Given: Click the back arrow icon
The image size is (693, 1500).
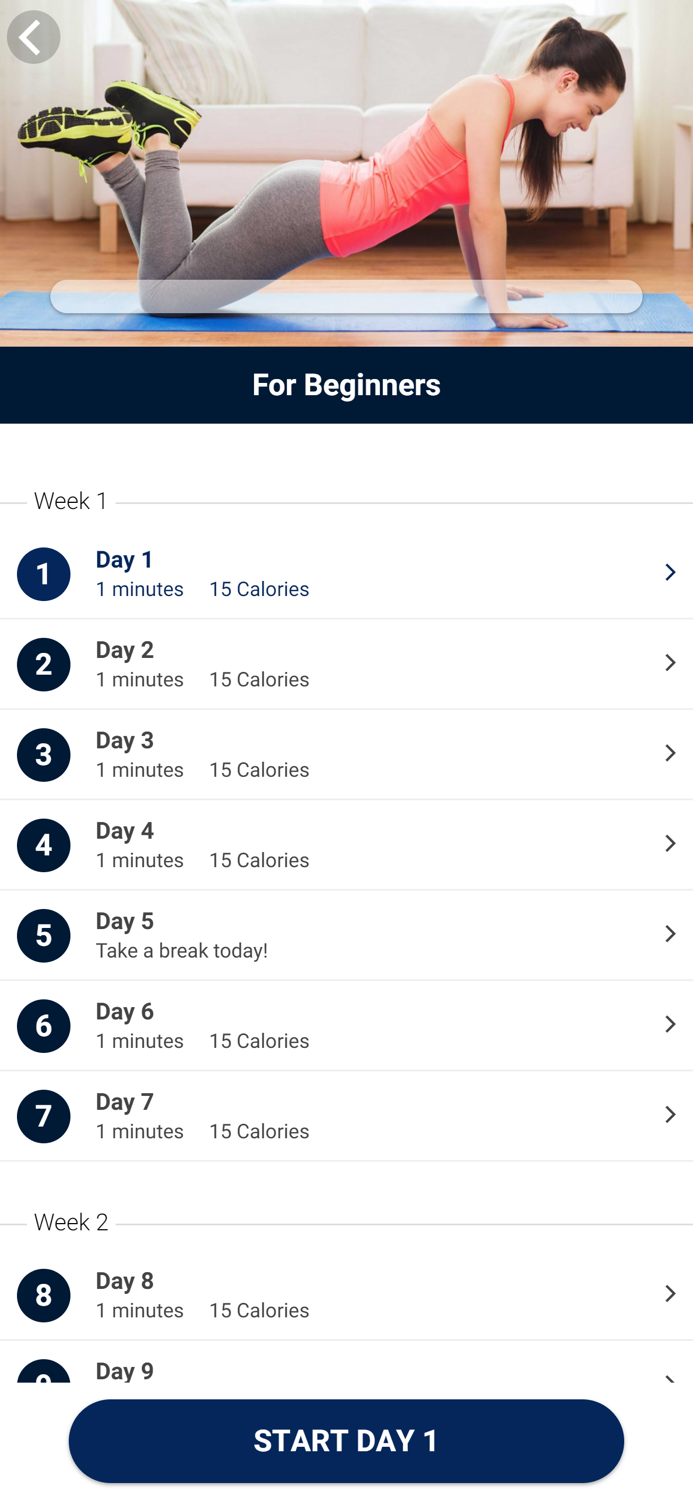Looking at the screenshot, I should pos(33,37).
